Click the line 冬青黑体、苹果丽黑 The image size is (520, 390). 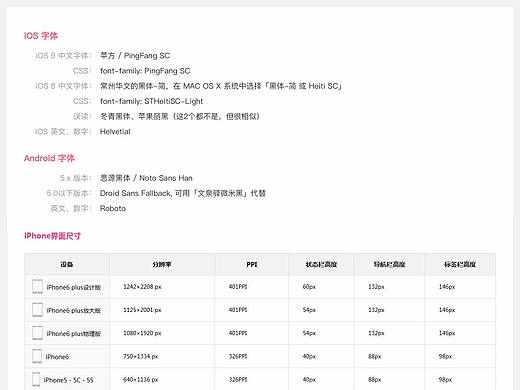180,116
